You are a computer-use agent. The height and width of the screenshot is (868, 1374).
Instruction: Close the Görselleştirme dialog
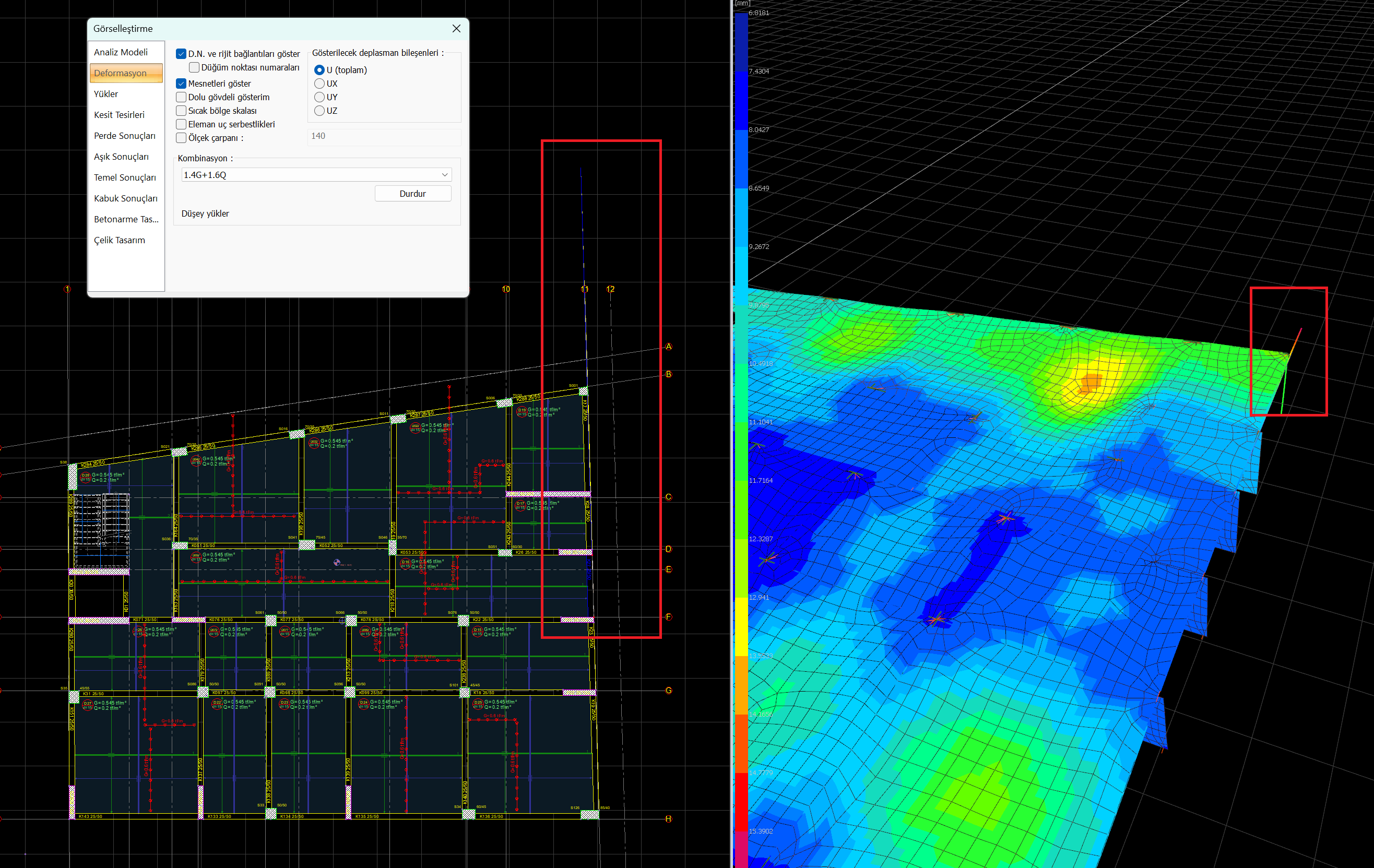point(456,29)
